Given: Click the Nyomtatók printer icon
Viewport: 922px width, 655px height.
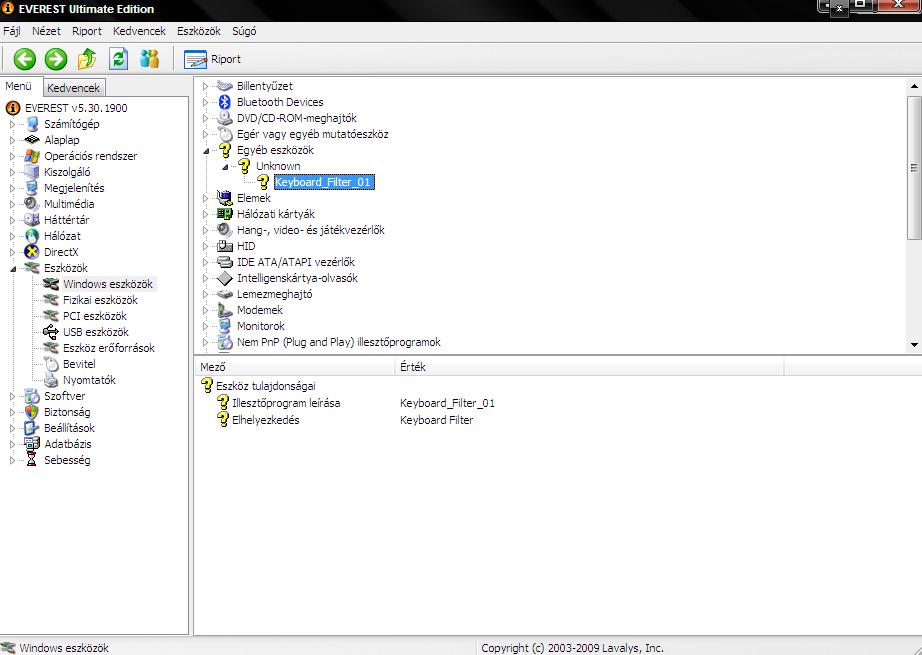Looking at the screenshot, I should point(51,380).
